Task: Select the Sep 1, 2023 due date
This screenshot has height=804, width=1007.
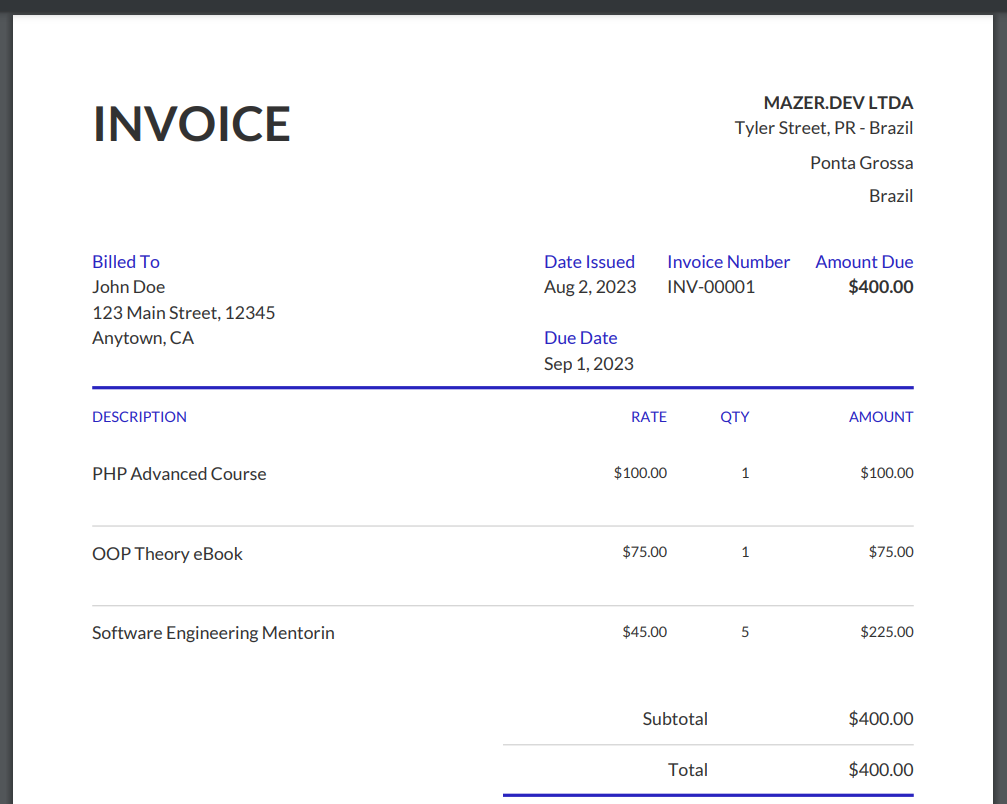Action: (x=588, y=364)
